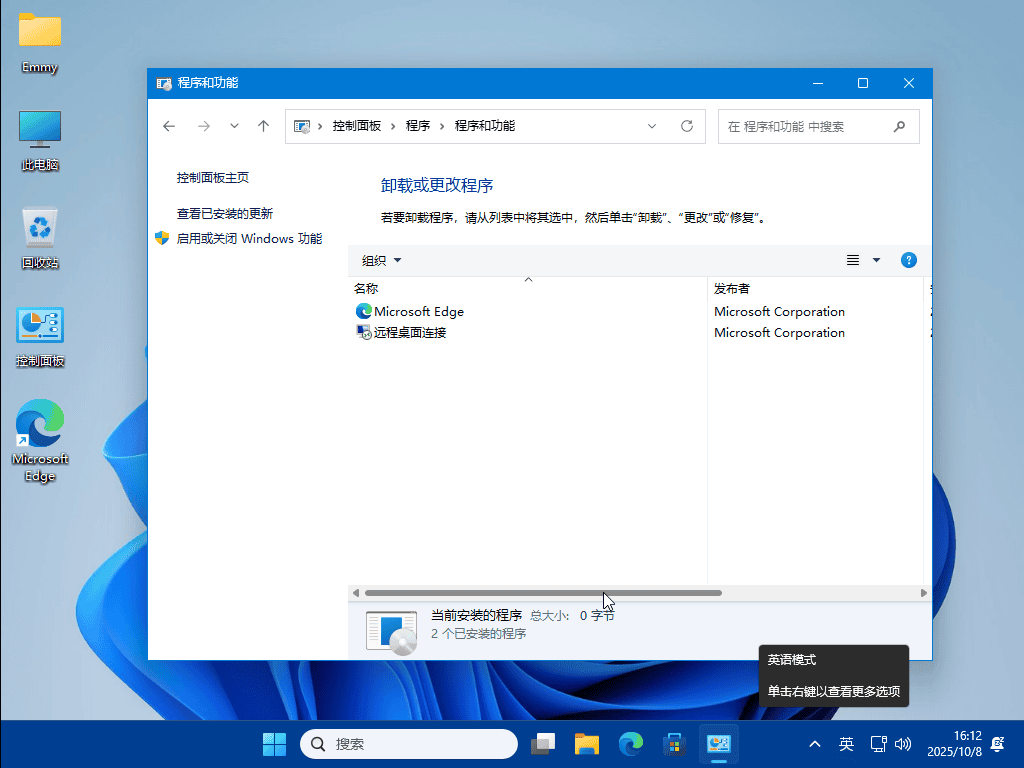The height and width of the screenshot is (768, 1024).
Task: Refresh the view using the refresh icon
Action: [687, 126]
